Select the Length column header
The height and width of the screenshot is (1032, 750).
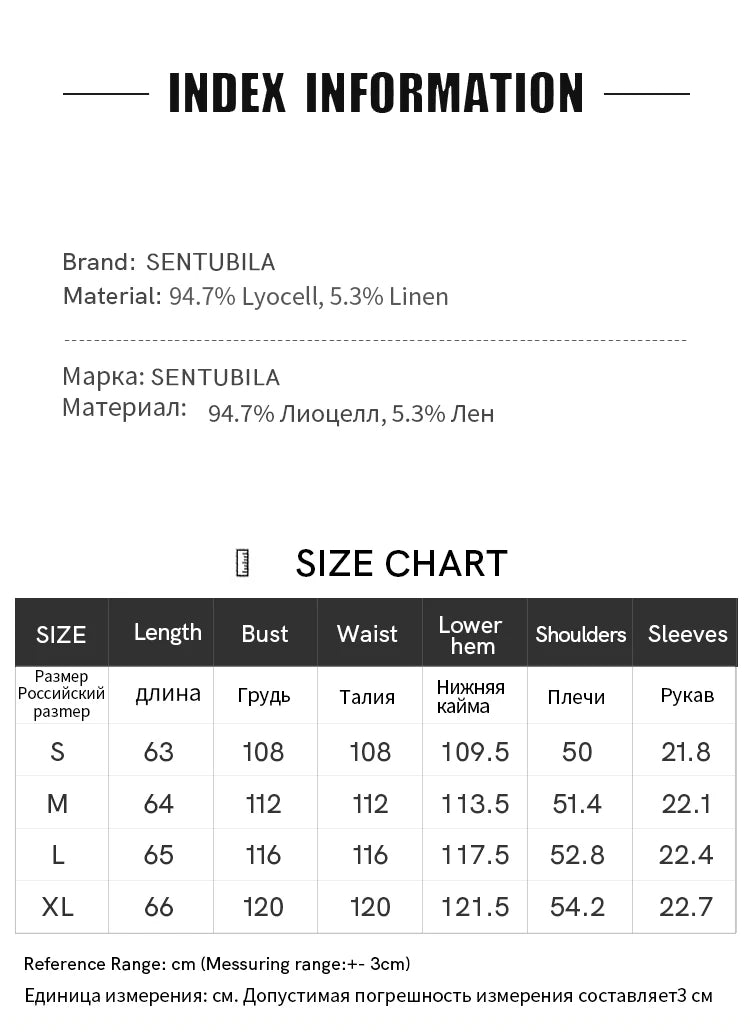coord(167,632)
